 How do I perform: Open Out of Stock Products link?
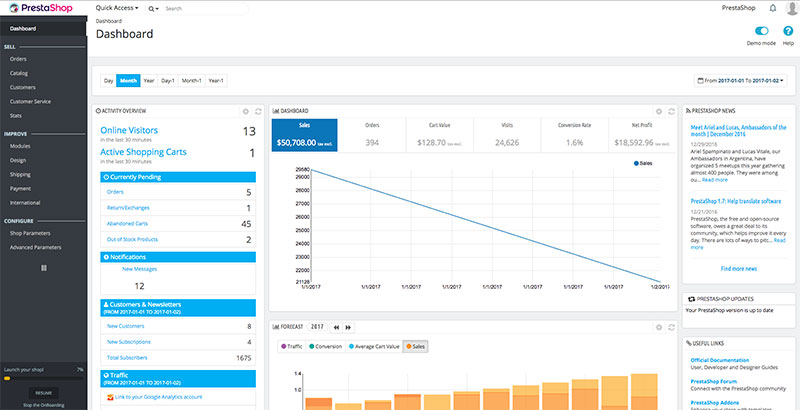[132, 239]
